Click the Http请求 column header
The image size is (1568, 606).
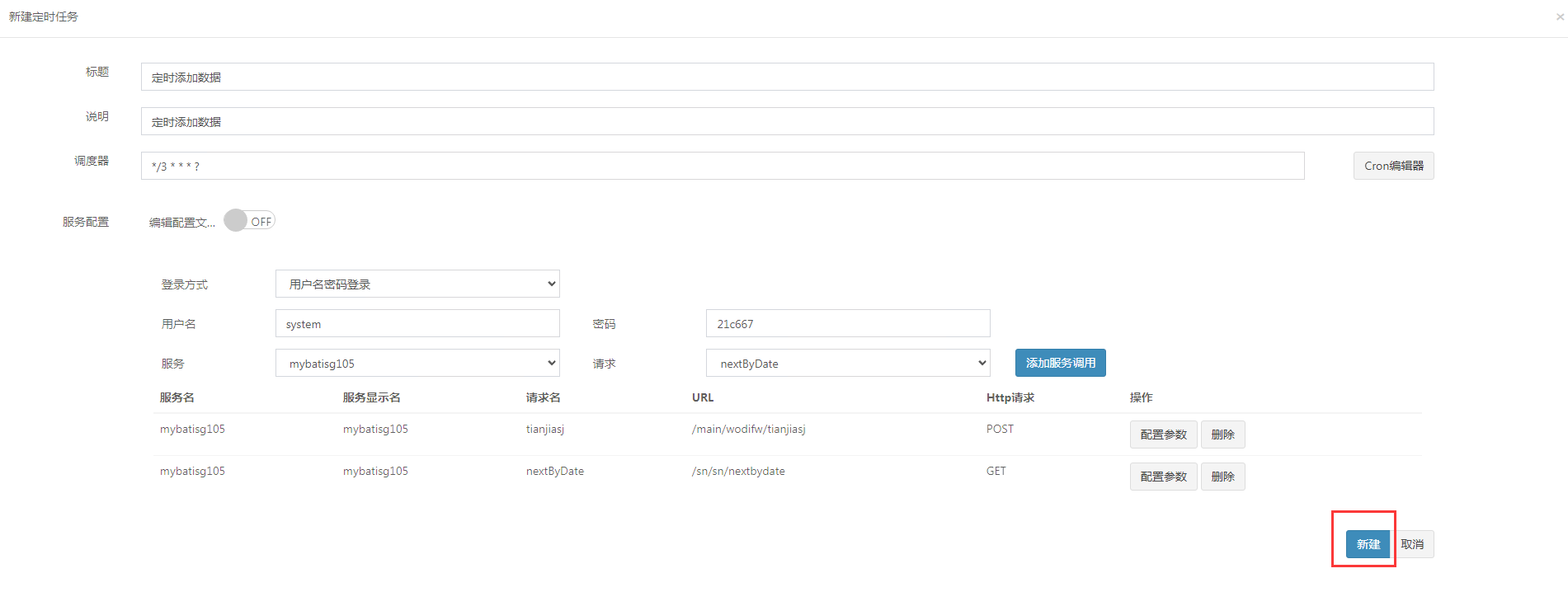point(1010,397)
